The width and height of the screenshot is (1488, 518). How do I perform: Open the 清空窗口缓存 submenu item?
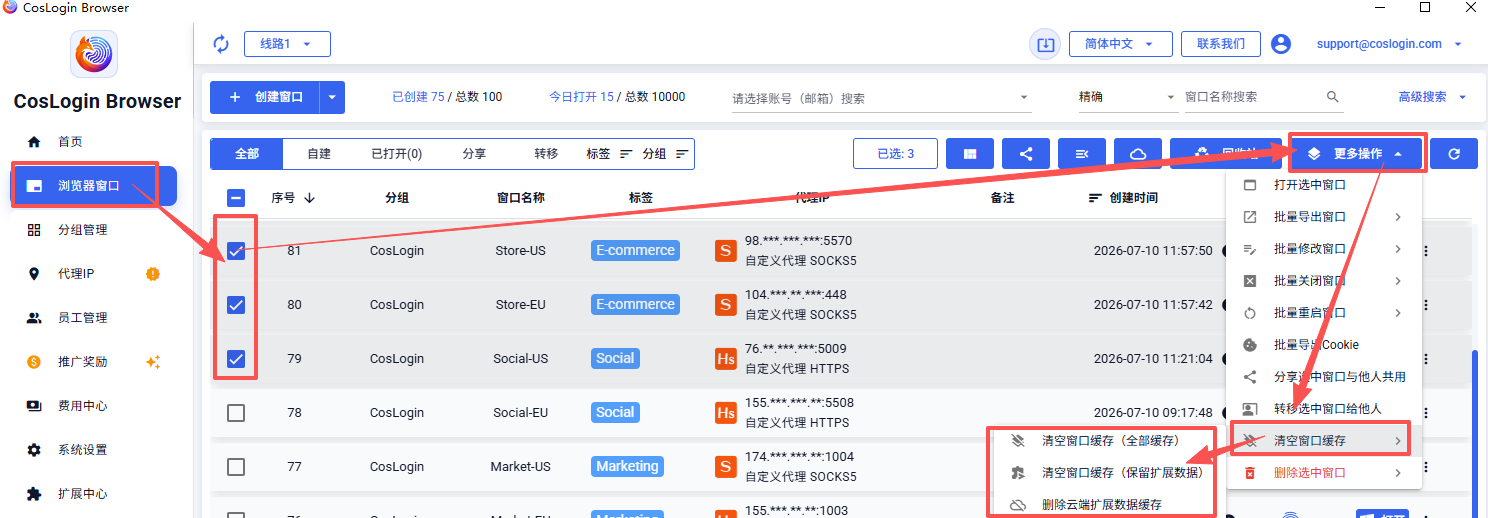1324,441
